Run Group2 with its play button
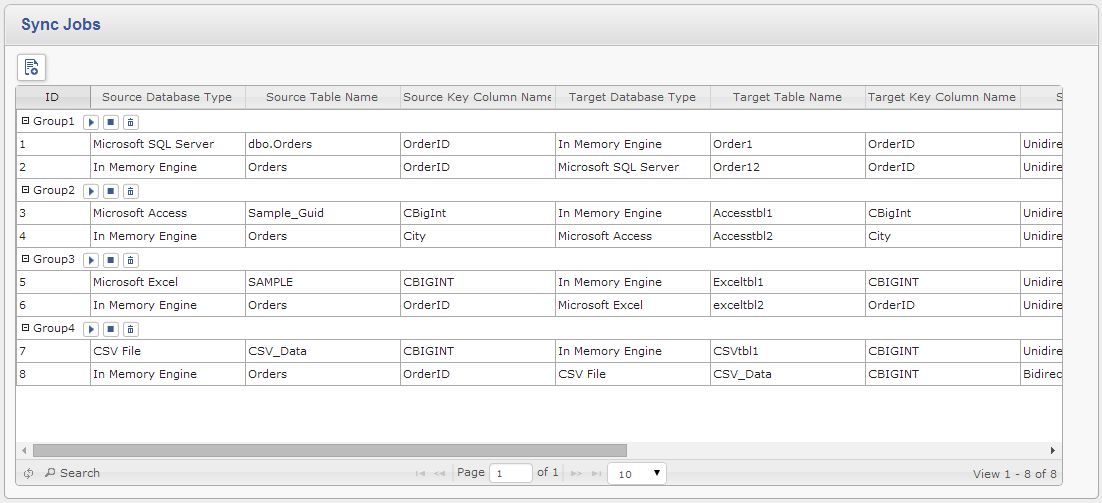The width and height of the screenshot is (1102, 503). pos(91,191)
